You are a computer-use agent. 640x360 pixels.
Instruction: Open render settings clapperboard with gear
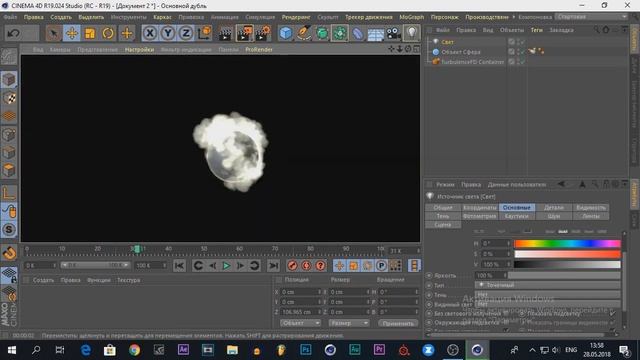263,33
